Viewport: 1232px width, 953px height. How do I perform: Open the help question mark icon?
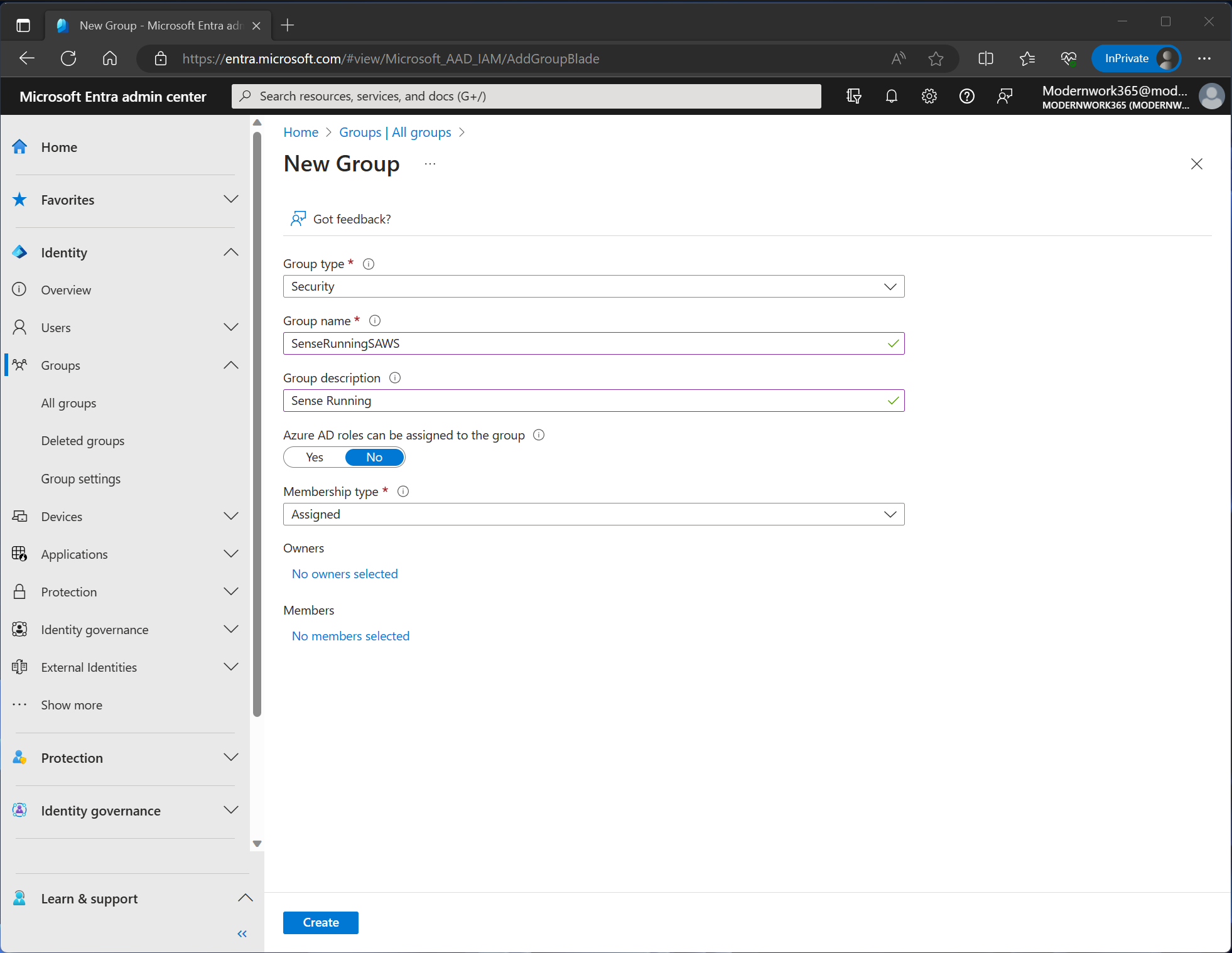[x=966, y=96]
